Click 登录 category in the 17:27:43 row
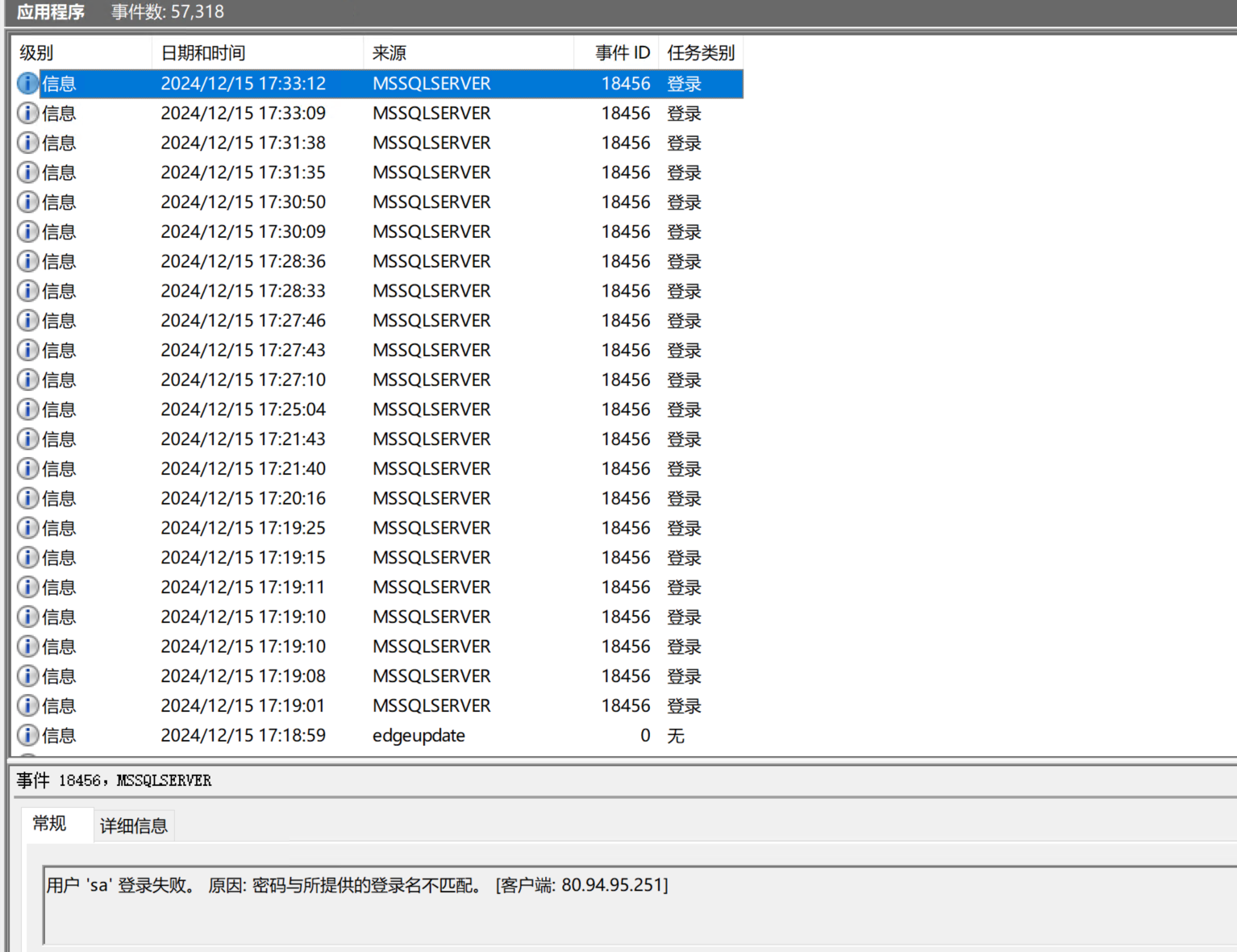 click(x=684, y=351)
